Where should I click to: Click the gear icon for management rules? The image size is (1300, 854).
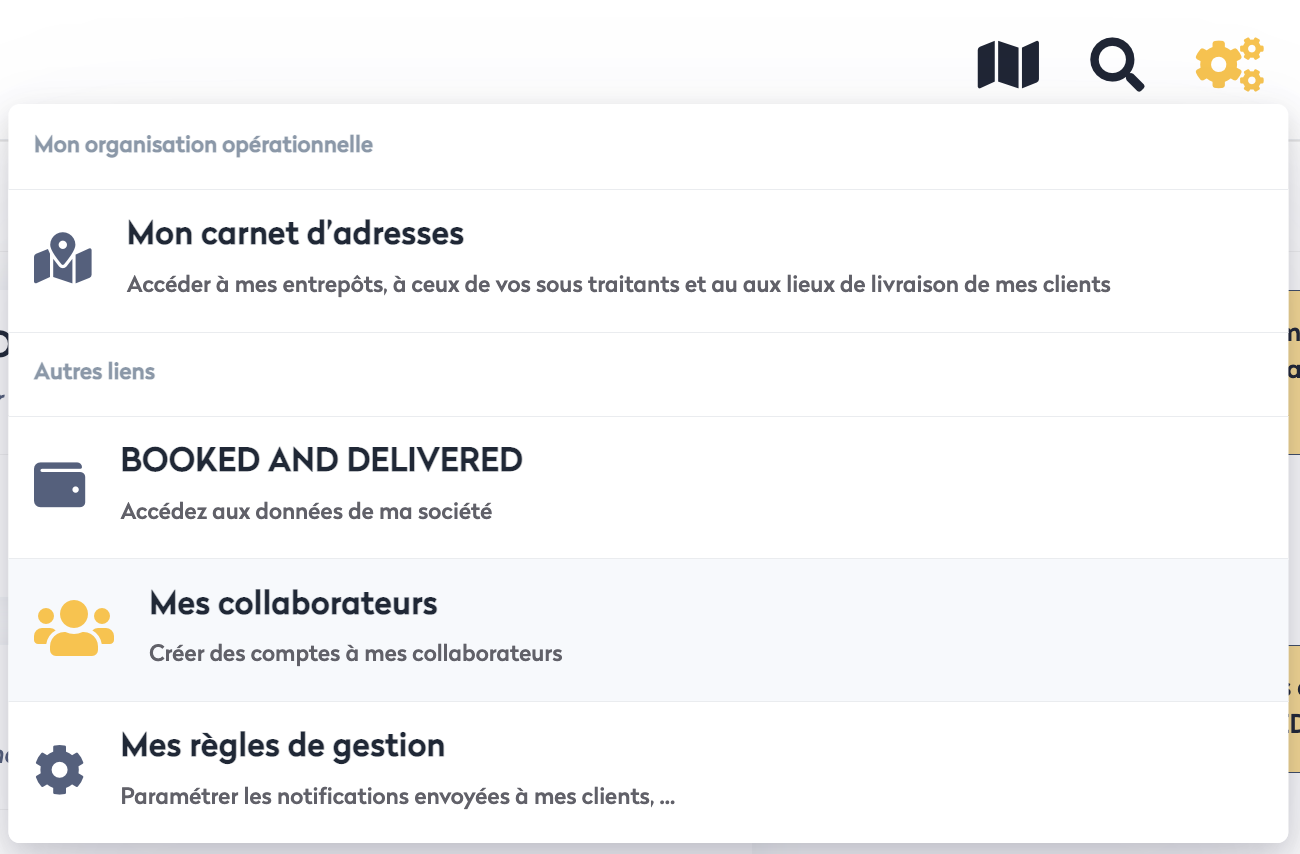60,770
